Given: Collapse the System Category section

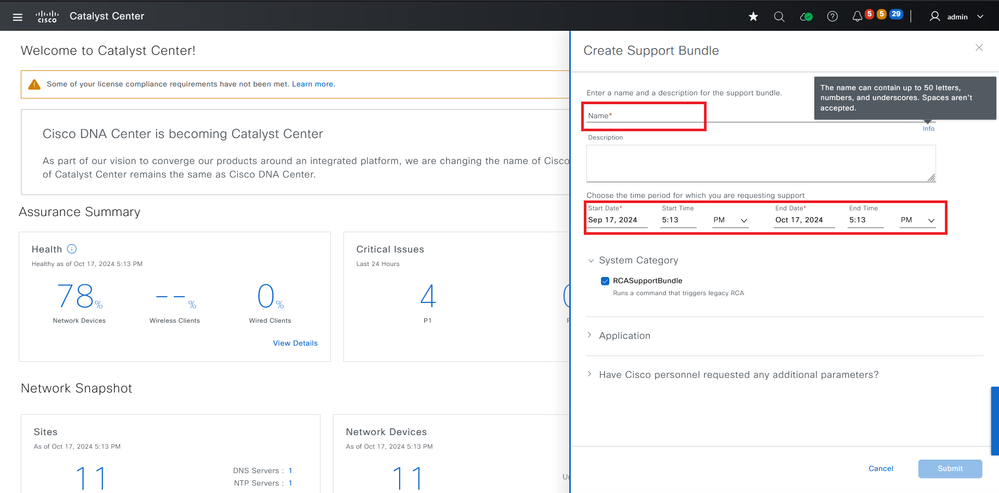Looking at the screenshot, I should coord(590,261).
